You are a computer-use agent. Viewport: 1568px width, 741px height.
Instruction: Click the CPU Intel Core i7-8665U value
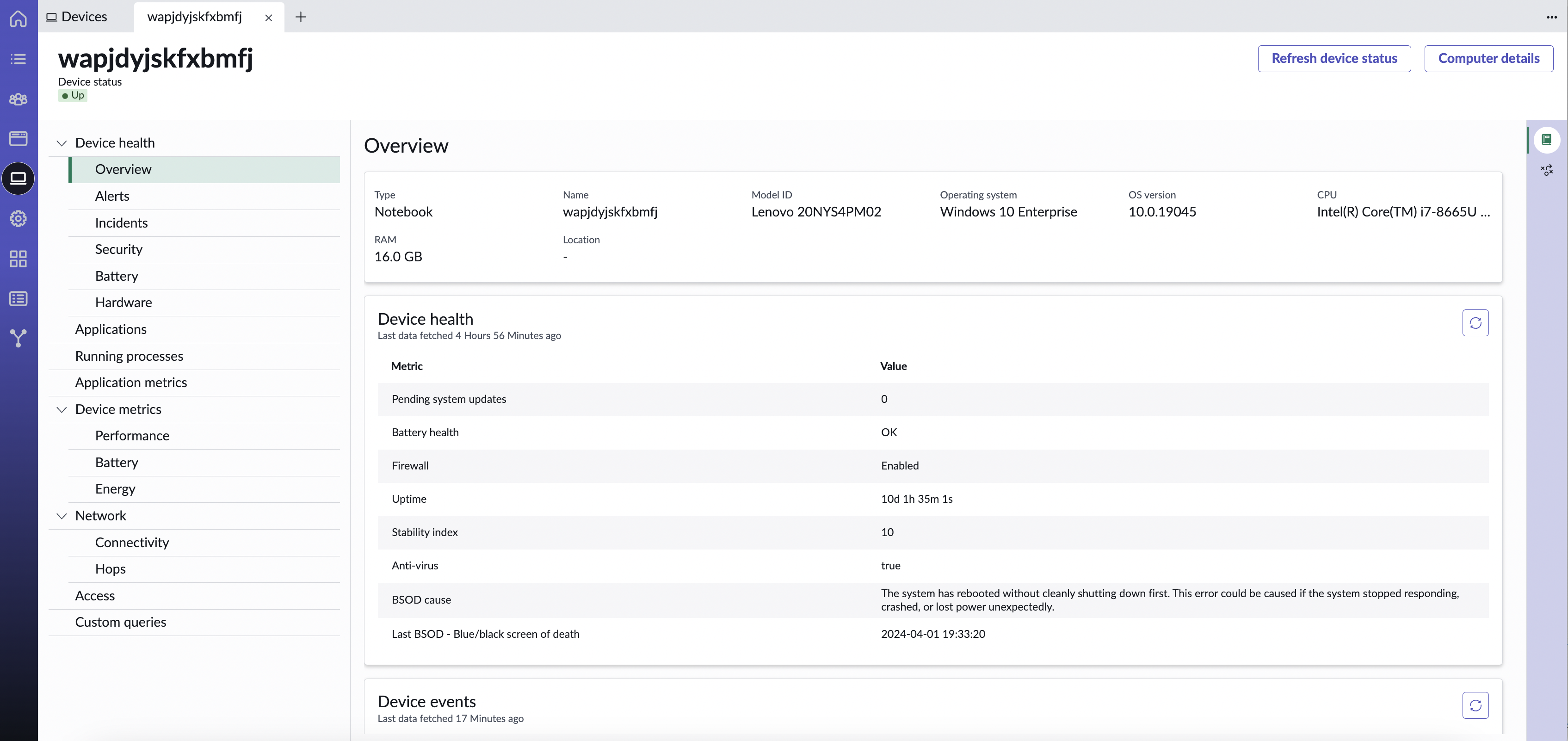pyautogui.click(x=1403, y=212)
